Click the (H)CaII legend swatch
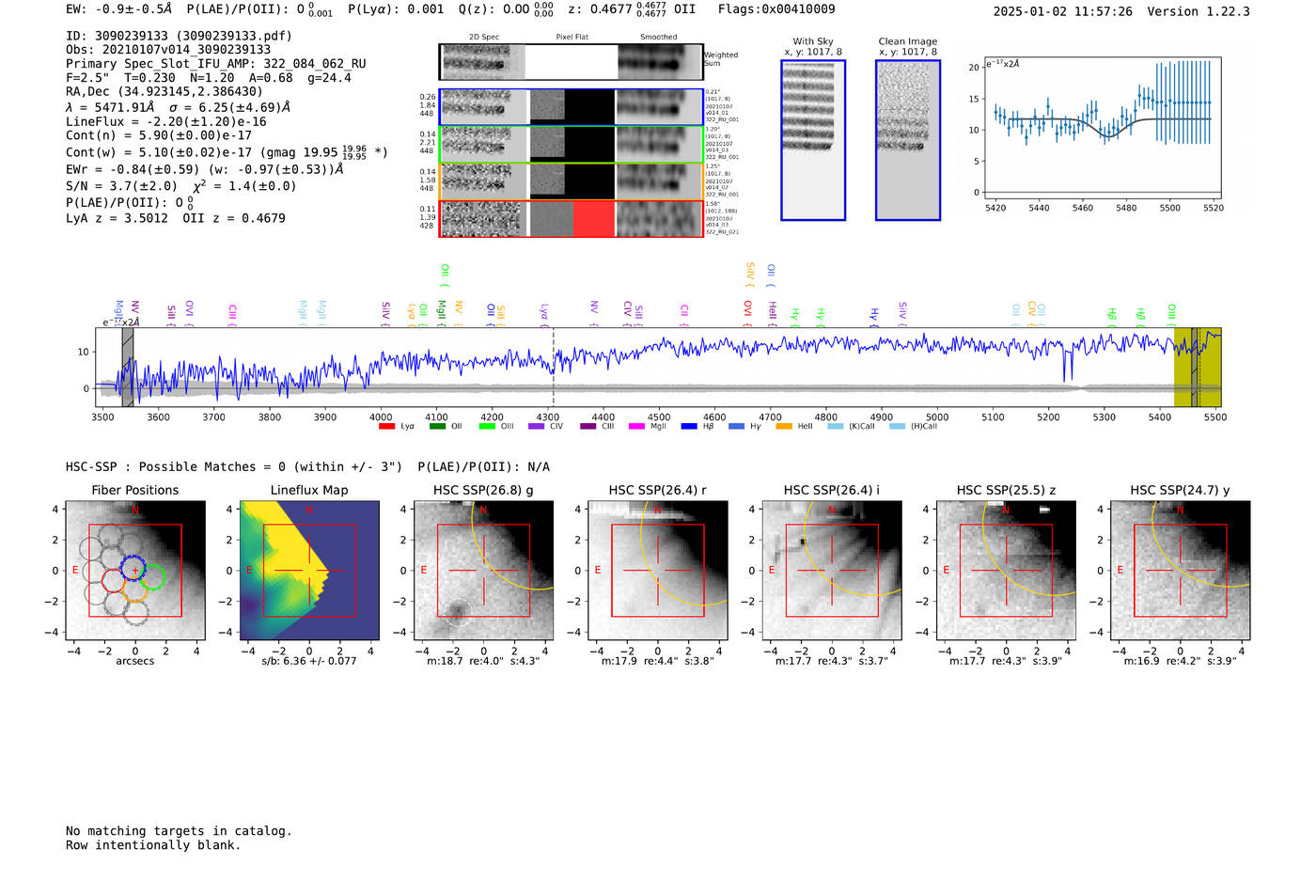 [x=897, y=427]
